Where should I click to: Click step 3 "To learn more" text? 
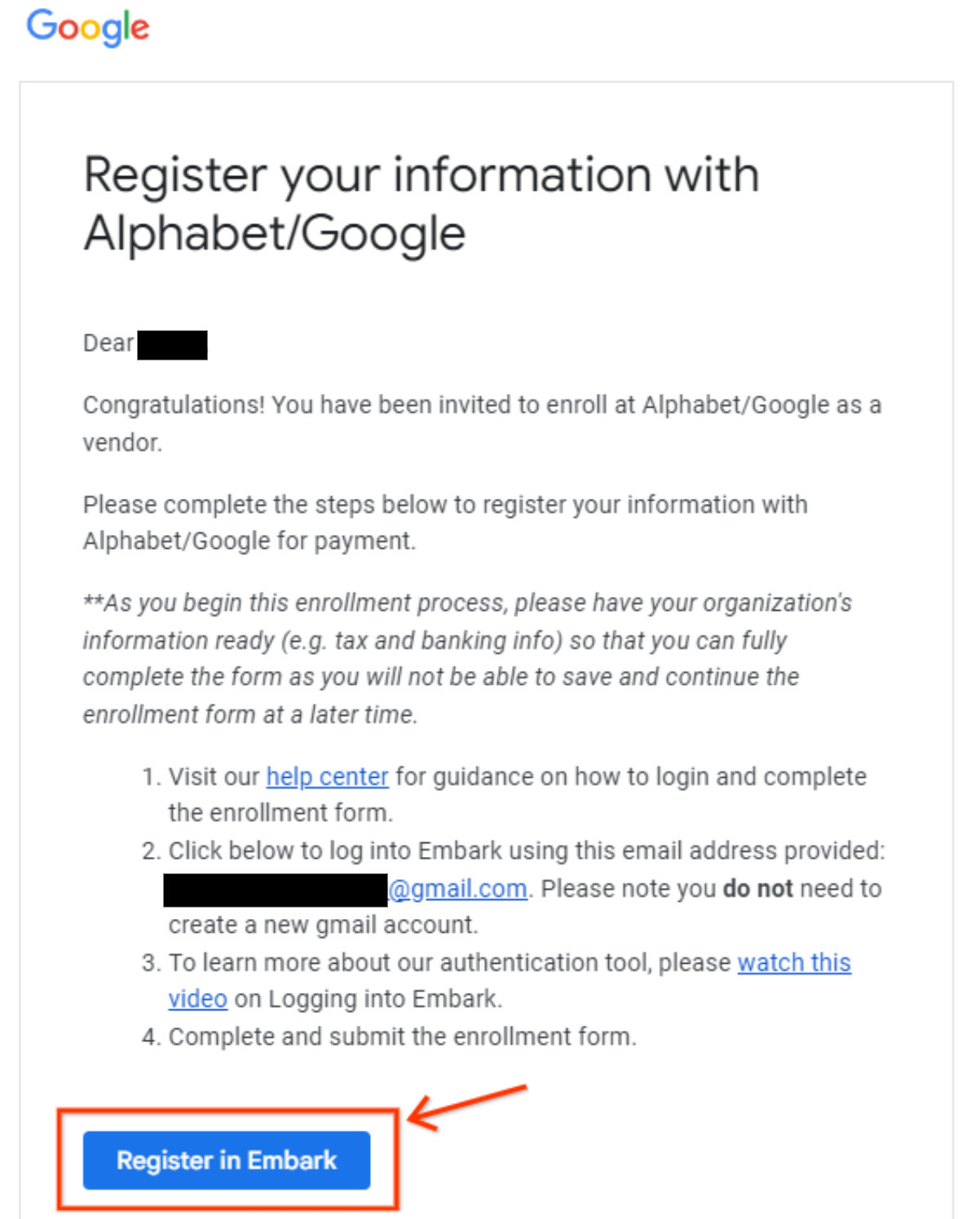click(x=450, y=963)
